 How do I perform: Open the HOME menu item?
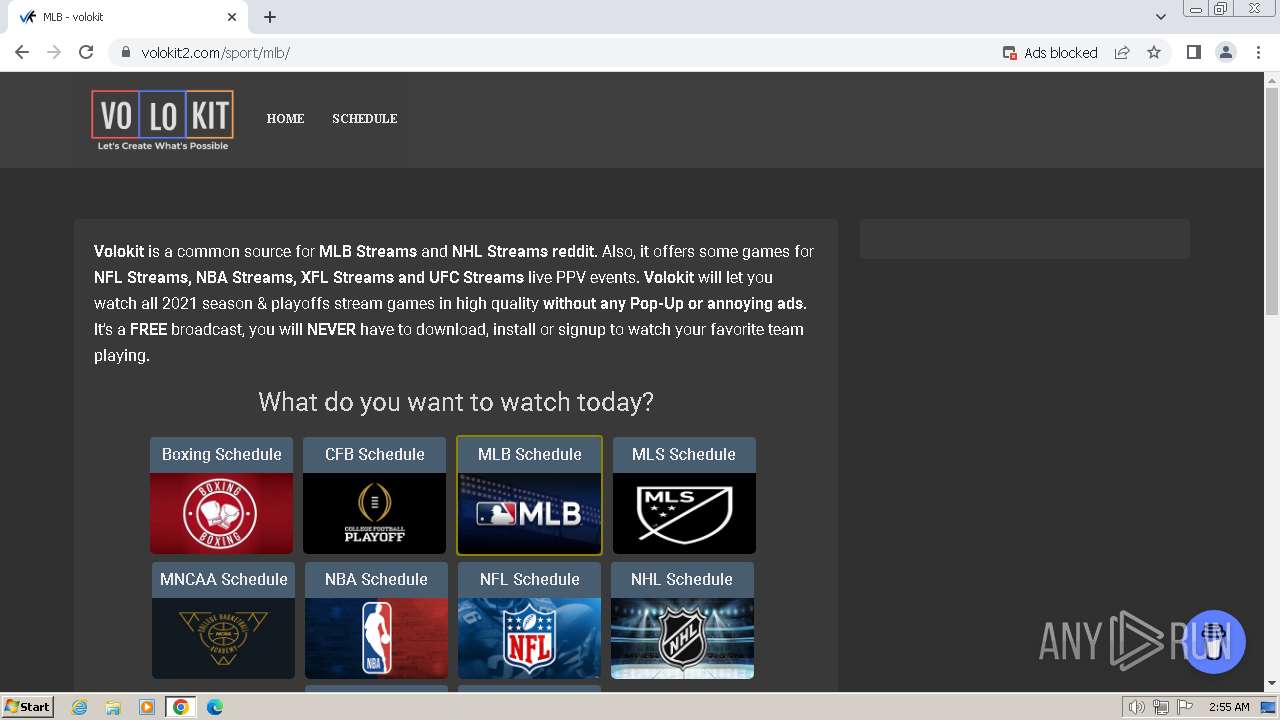pyautogui.click(x=285, y=118)
